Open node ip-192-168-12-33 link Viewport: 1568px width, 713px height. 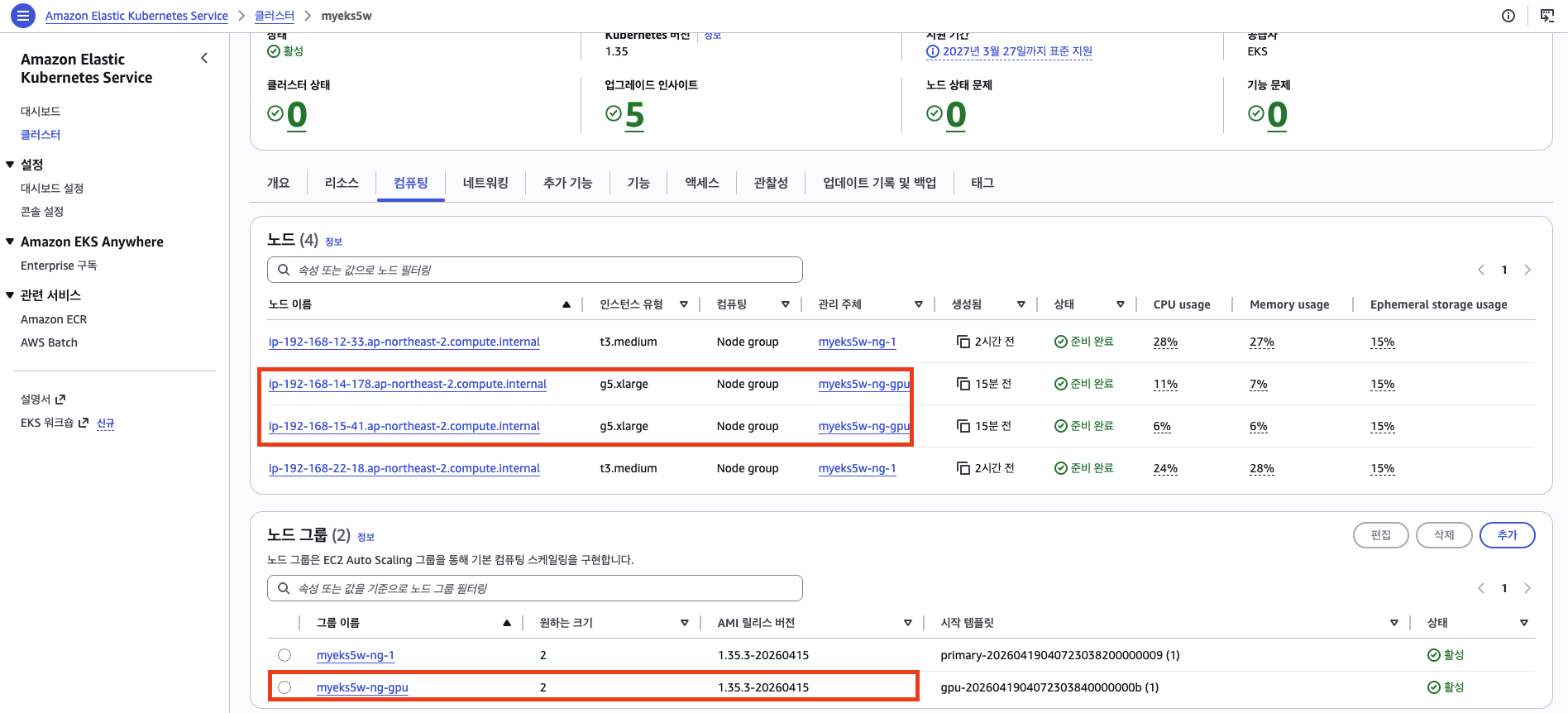404,342
